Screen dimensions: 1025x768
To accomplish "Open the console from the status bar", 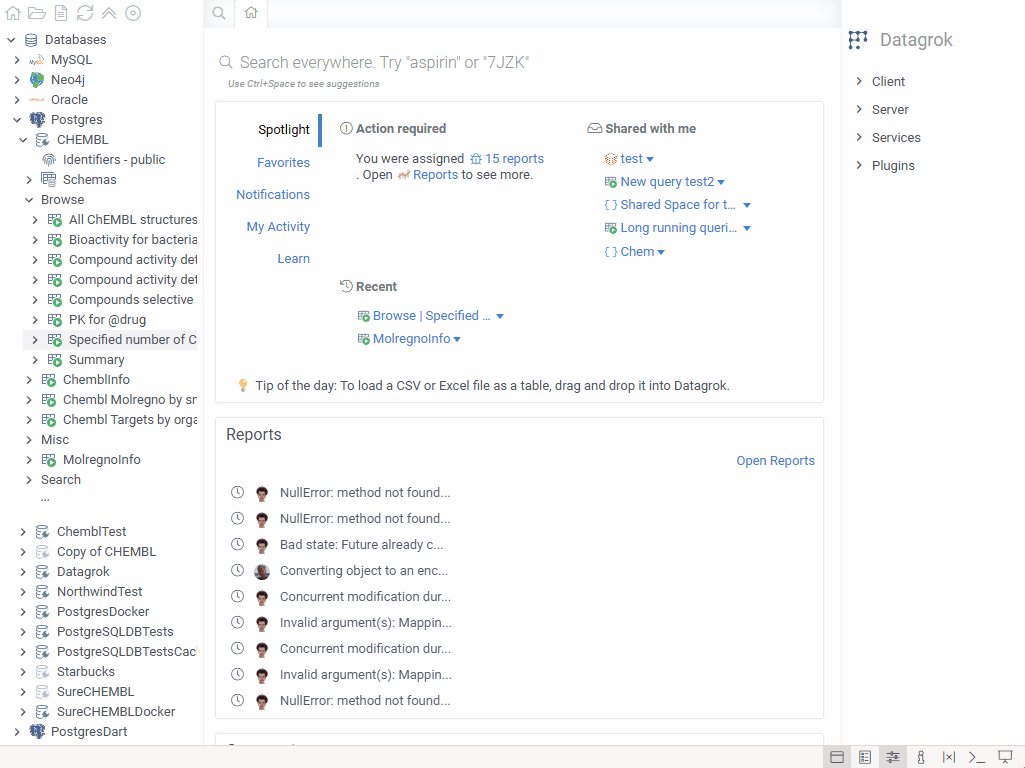I will 978,757.
